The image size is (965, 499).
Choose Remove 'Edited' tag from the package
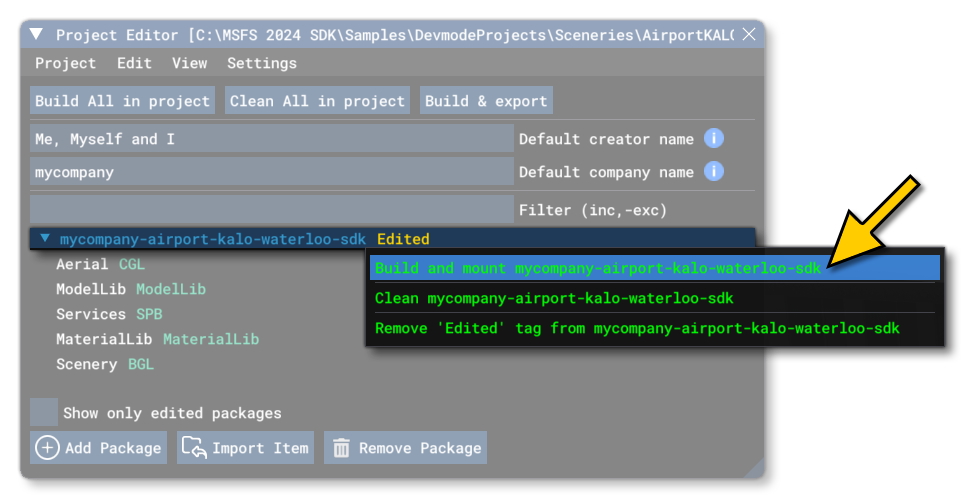click(x=655, y=328)
